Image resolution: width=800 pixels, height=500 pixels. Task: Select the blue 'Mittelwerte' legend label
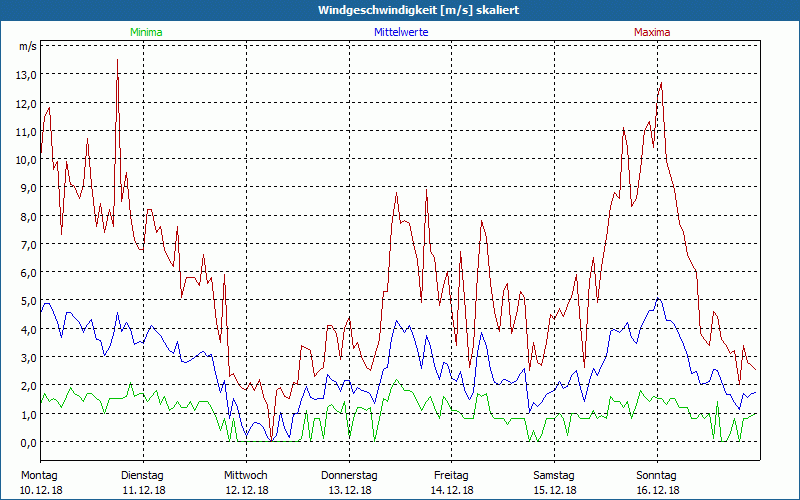pos(401,32)
